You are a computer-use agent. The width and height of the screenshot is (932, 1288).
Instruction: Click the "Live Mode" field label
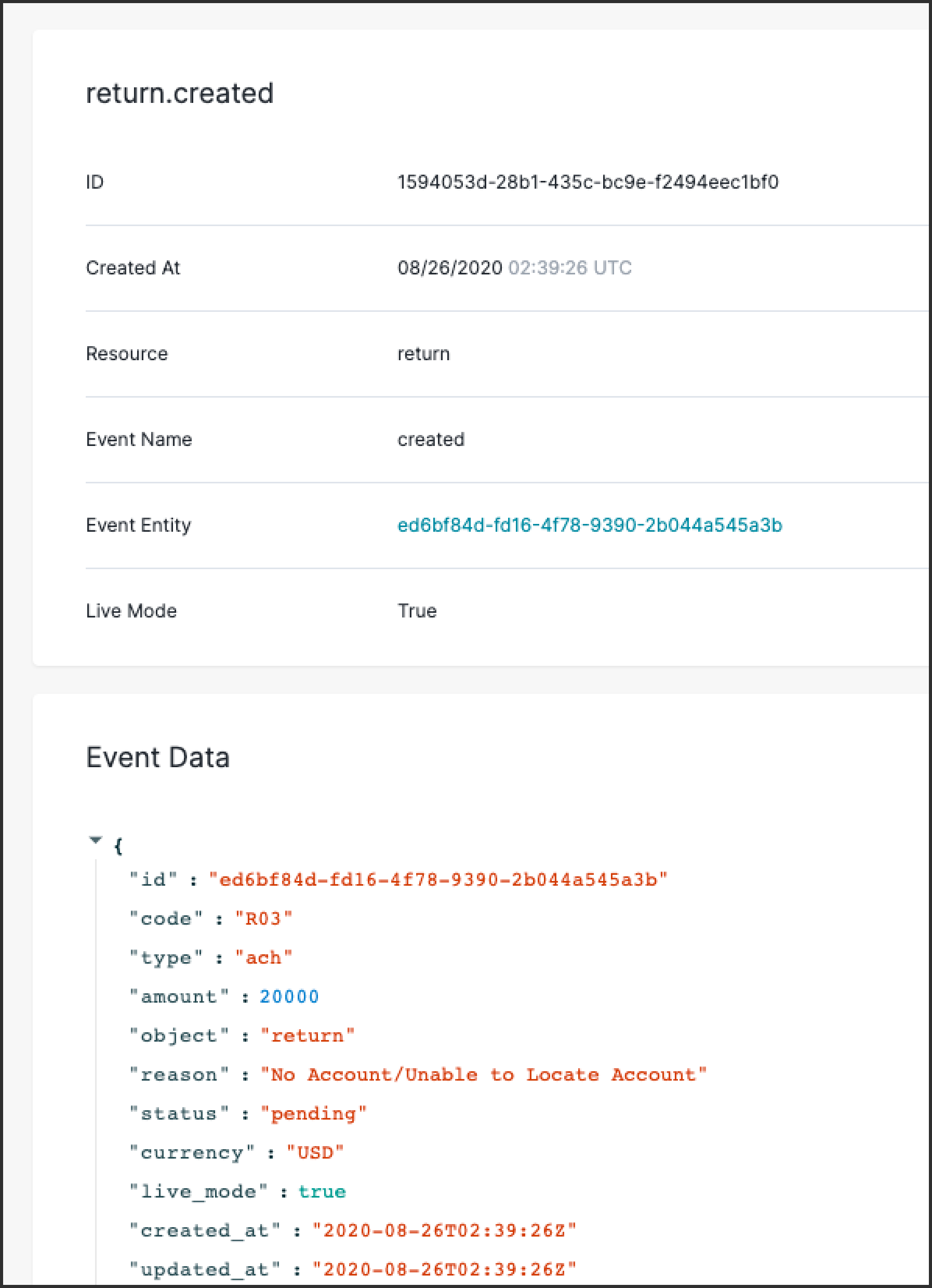point(131,611)
